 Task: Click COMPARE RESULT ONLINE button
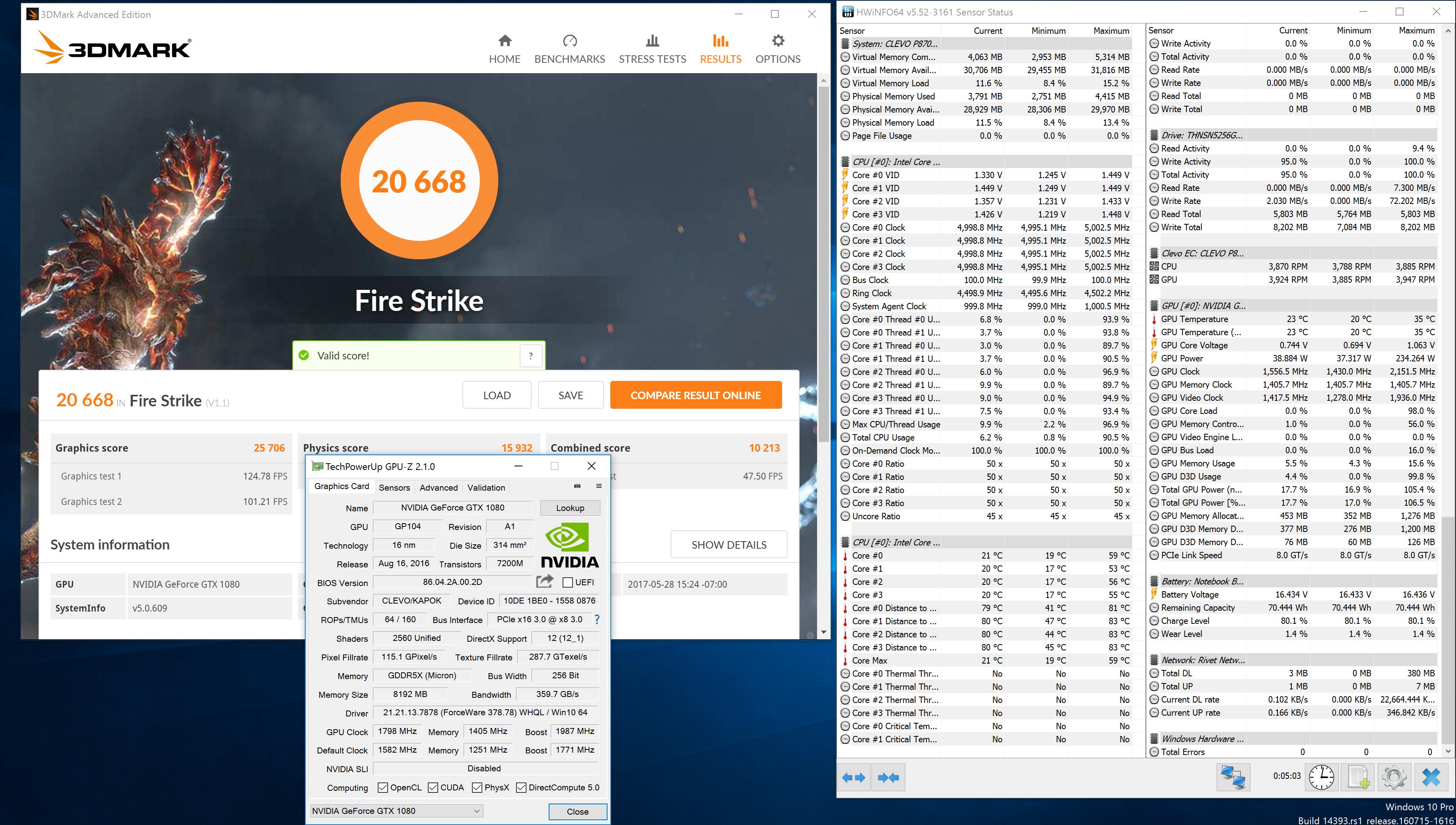[x=695, y=395]
